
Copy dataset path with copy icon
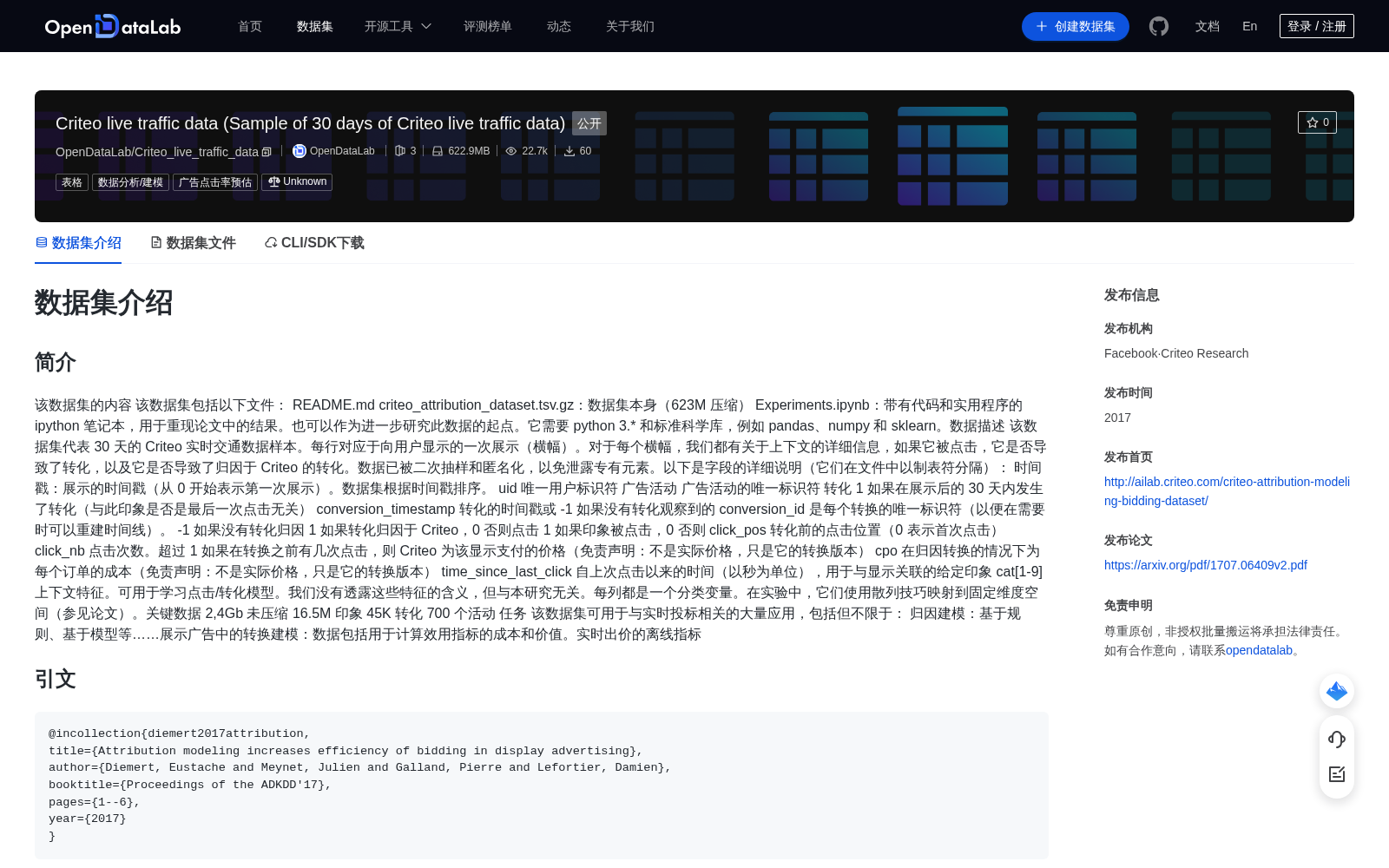(267, 152)
